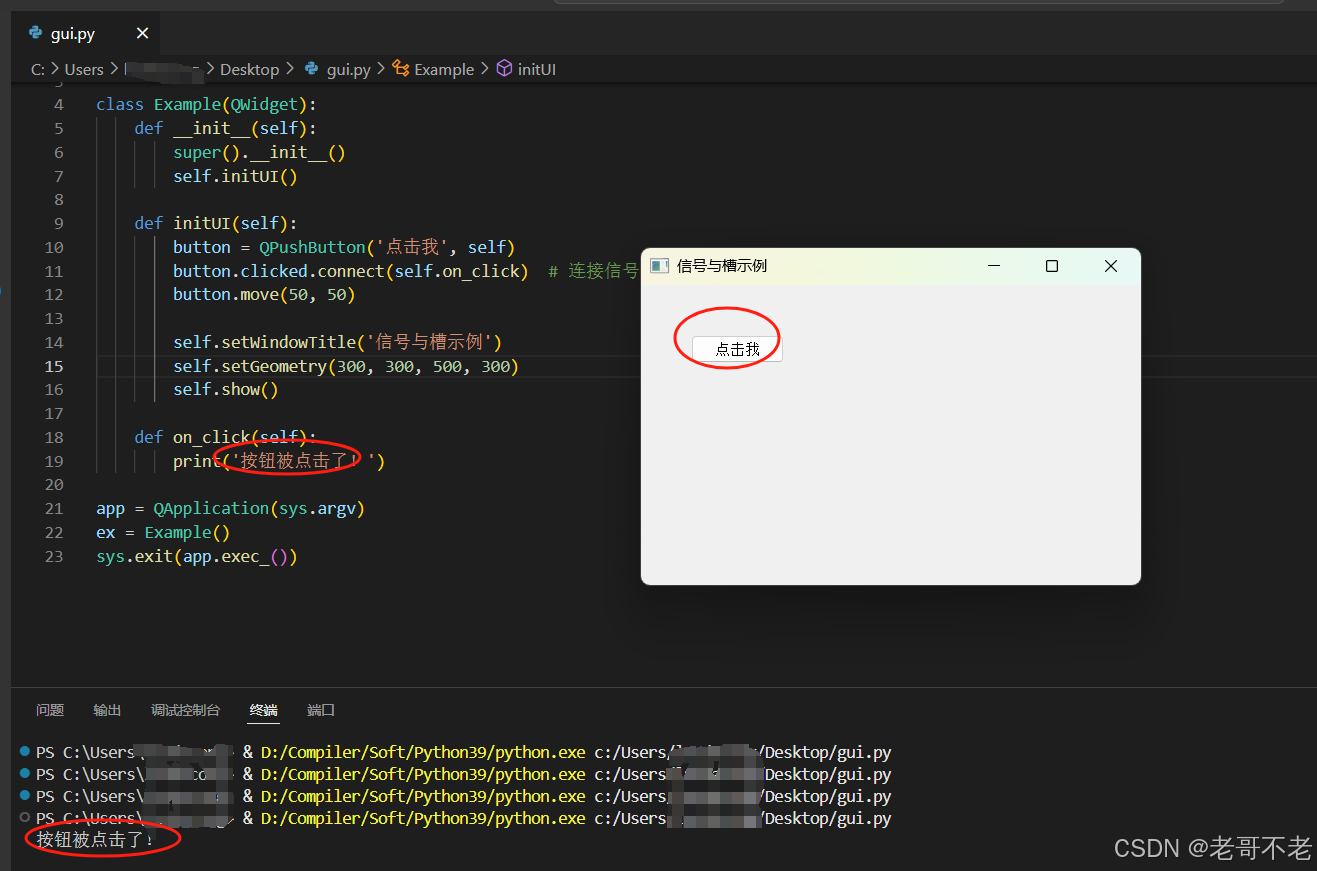Click 'def __init__(self):' on line 5

coord(225,128)
